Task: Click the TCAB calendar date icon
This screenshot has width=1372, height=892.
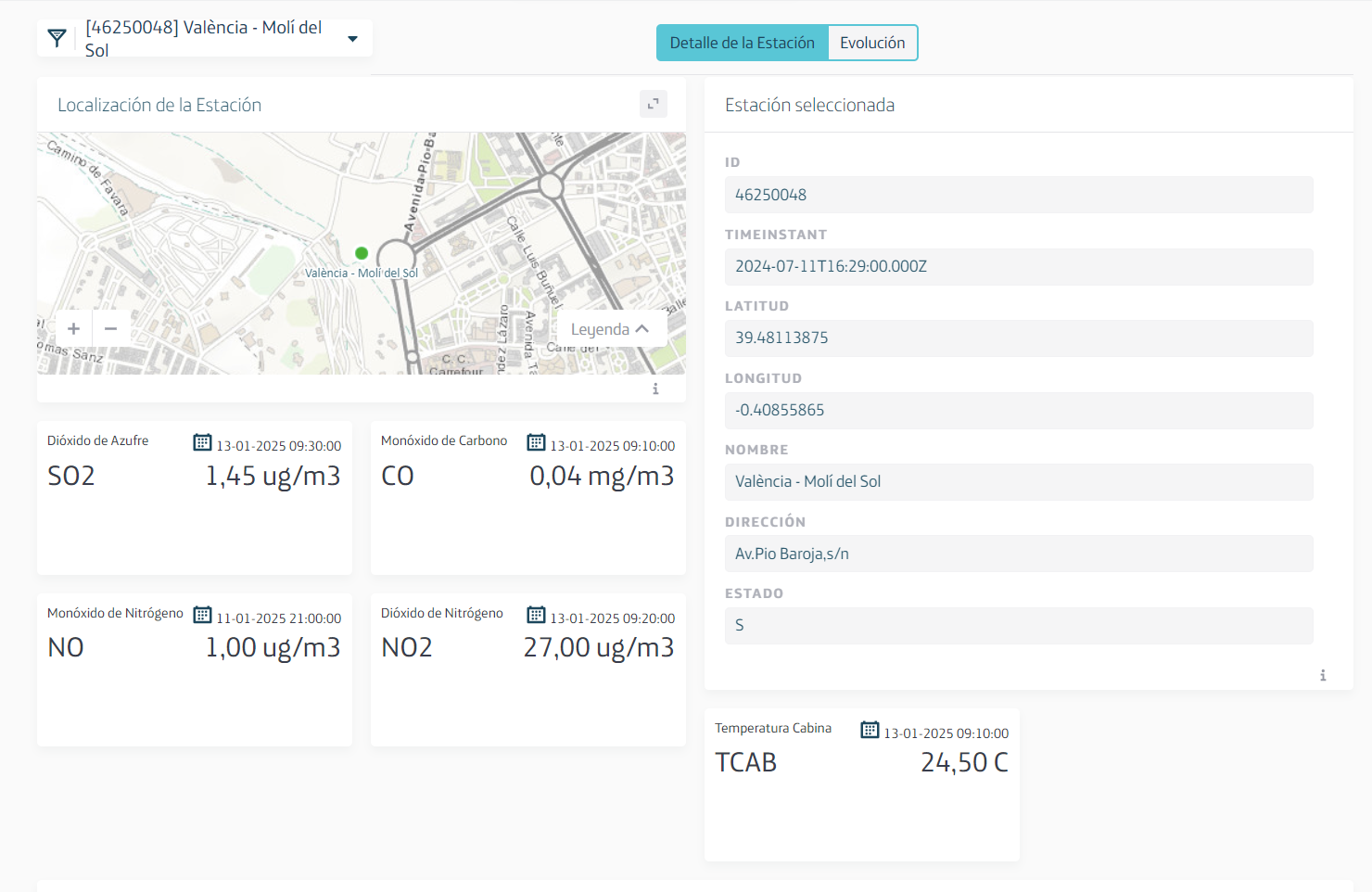Action: tap(870, 730)
